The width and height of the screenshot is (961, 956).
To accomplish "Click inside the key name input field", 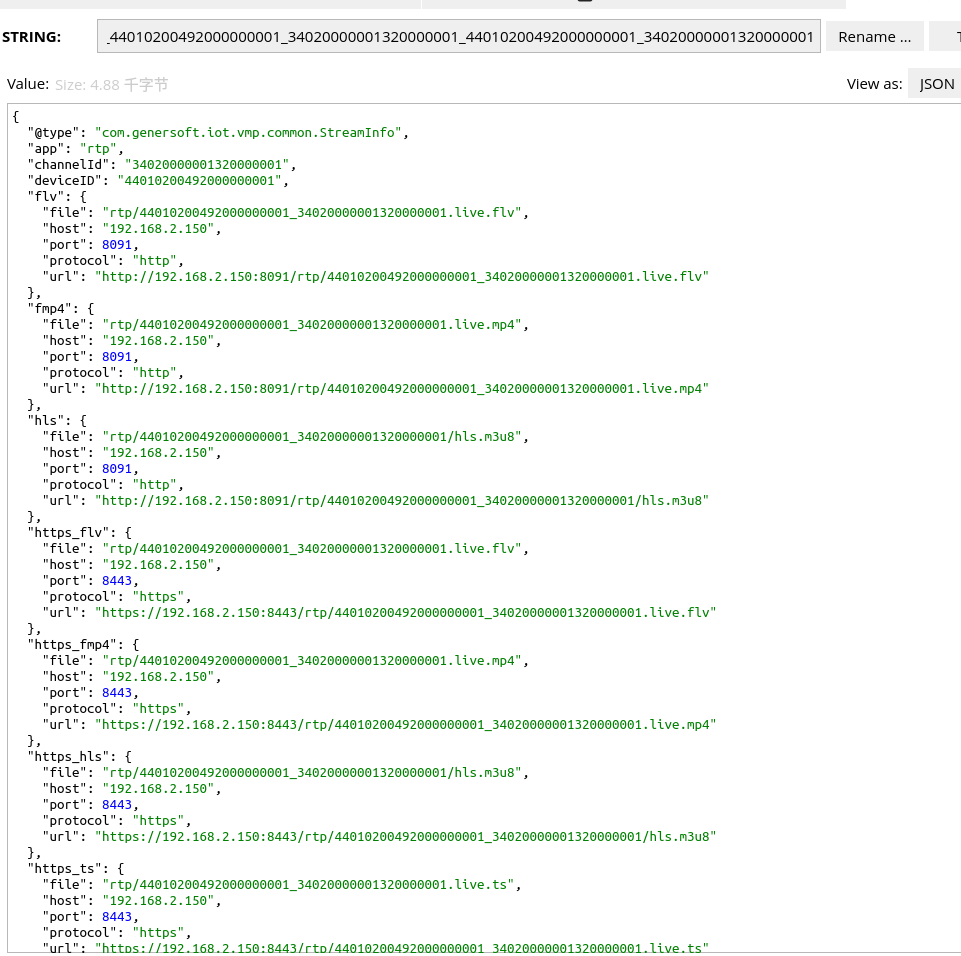I will 458,36.
